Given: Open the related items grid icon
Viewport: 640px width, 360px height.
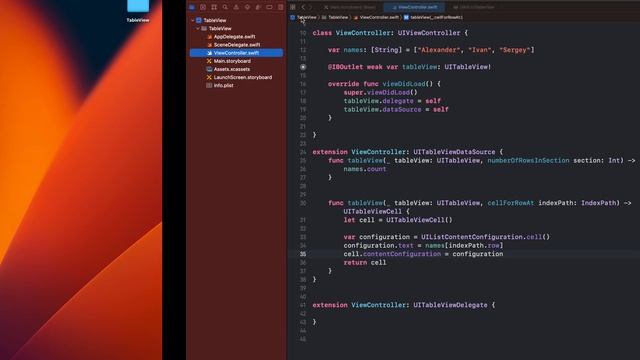Looking at the screenshot, I should click(x=293, y=7).
